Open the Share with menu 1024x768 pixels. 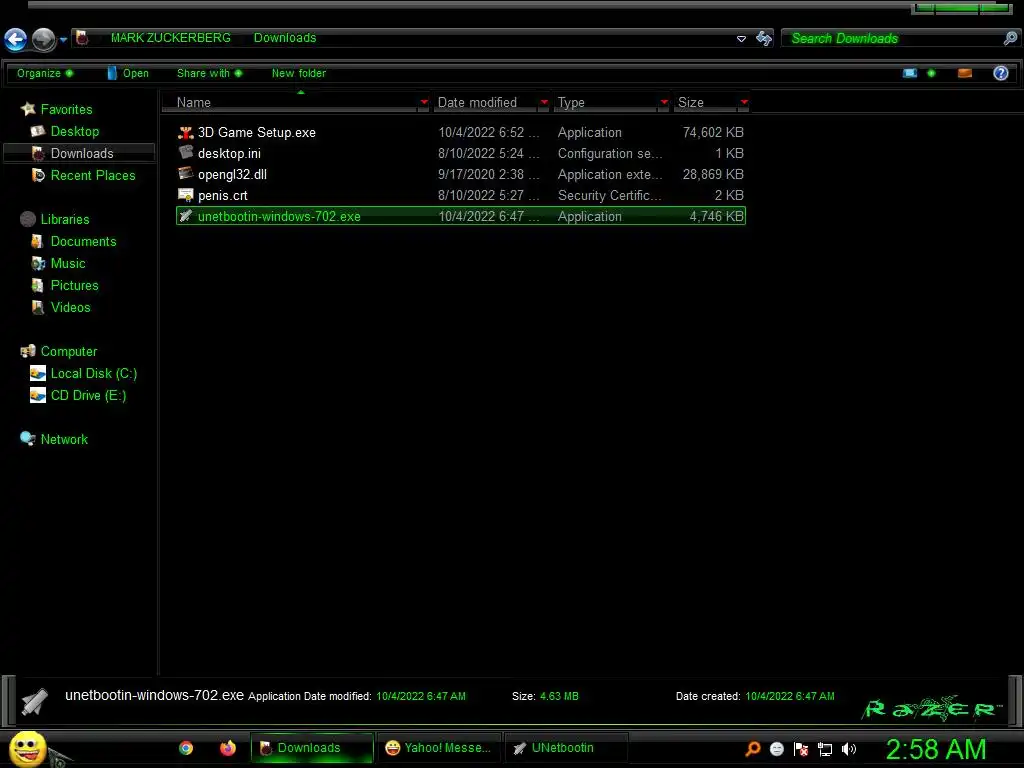coord(209,73)
